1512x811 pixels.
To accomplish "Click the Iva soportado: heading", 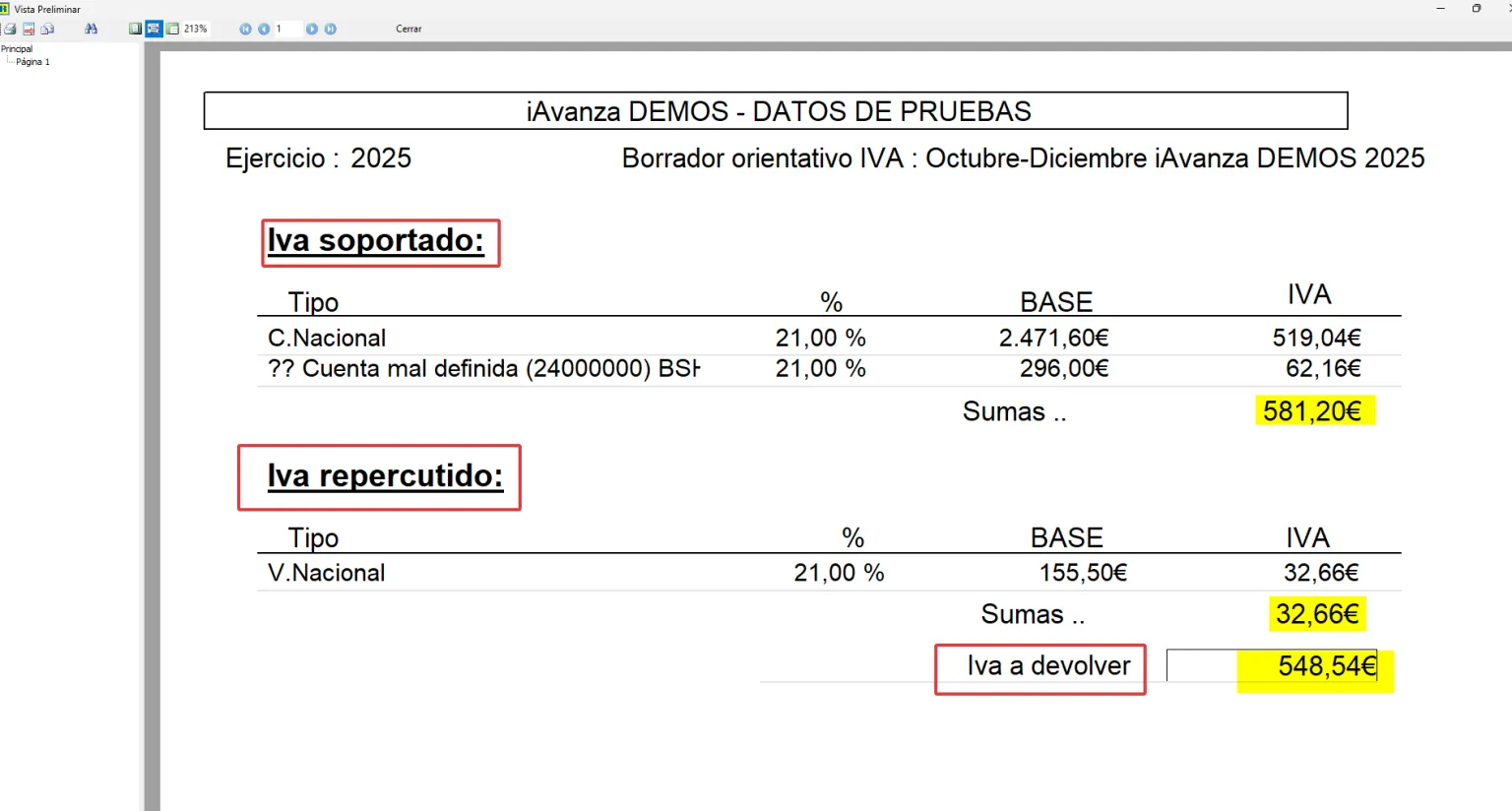I will click(x=376, y=240).
